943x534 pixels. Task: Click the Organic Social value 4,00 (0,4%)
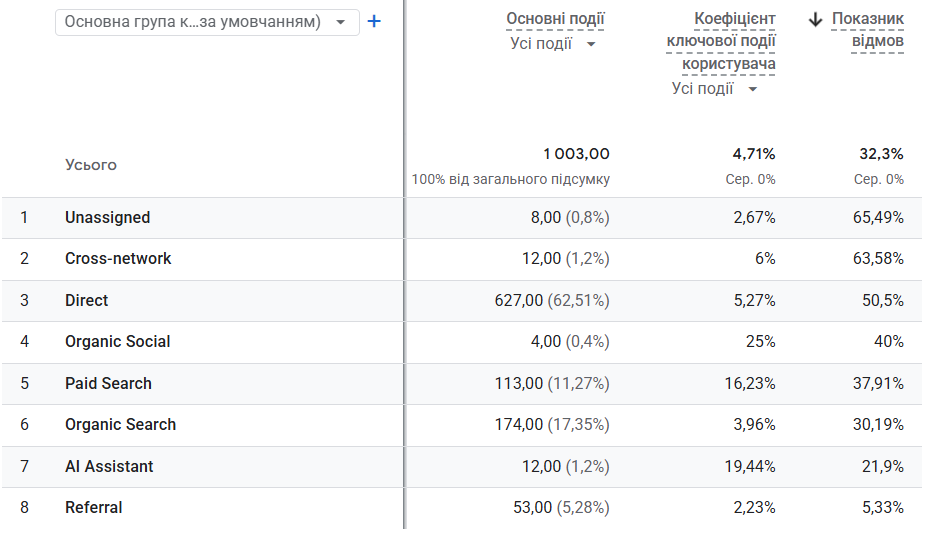click(x=570, y=342)
